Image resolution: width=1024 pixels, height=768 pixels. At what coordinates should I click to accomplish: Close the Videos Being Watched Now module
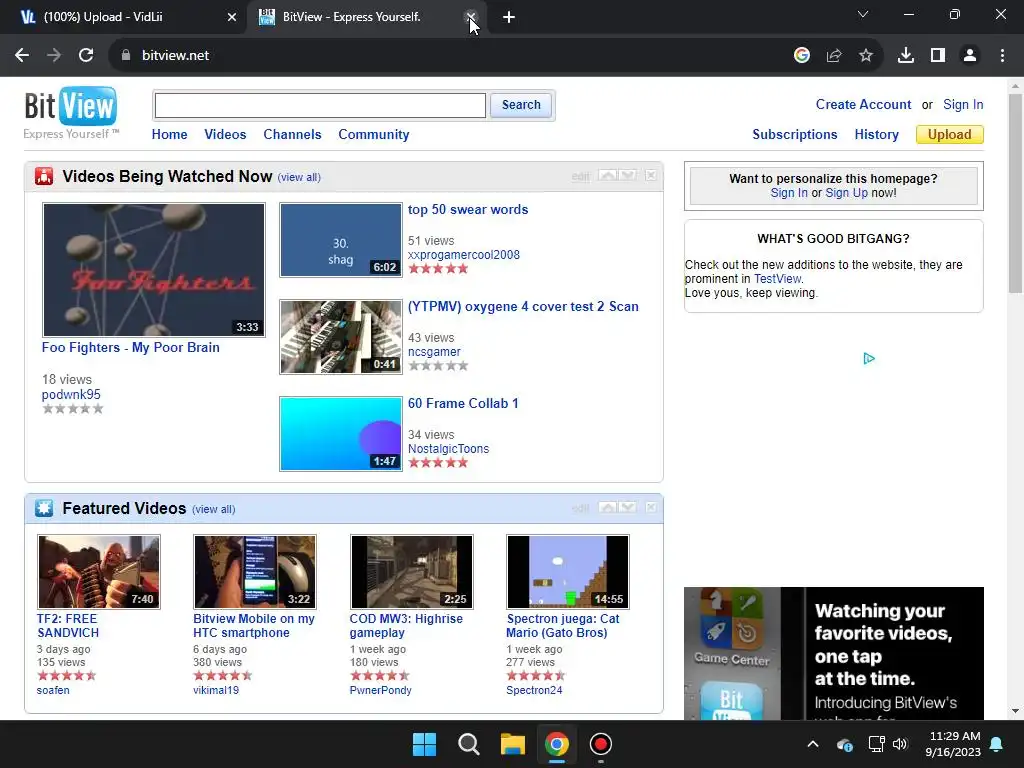[x=651, y=175]
